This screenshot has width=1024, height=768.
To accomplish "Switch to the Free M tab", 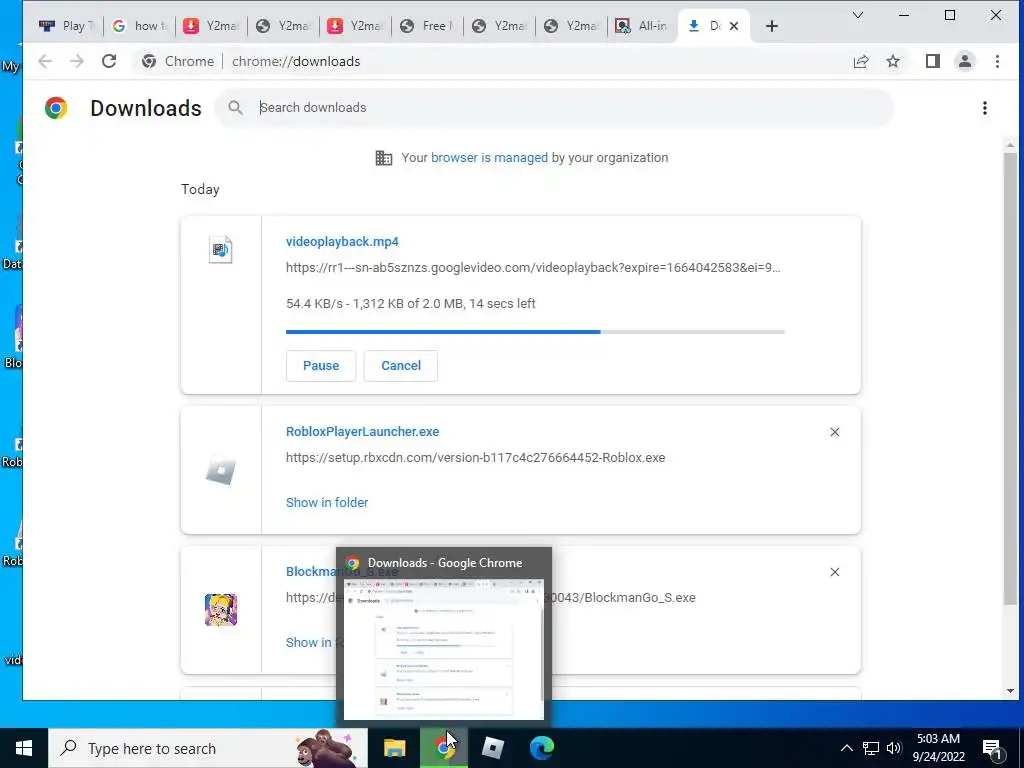I will (427, 26).
